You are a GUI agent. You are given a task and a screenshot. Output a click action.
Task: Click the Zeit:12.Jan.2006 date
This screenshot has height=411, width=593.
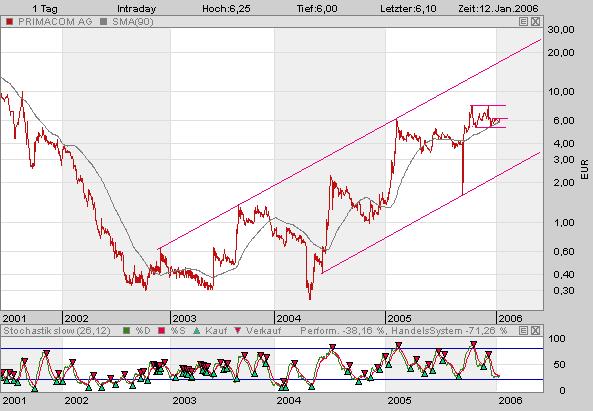tap(498, 8)
